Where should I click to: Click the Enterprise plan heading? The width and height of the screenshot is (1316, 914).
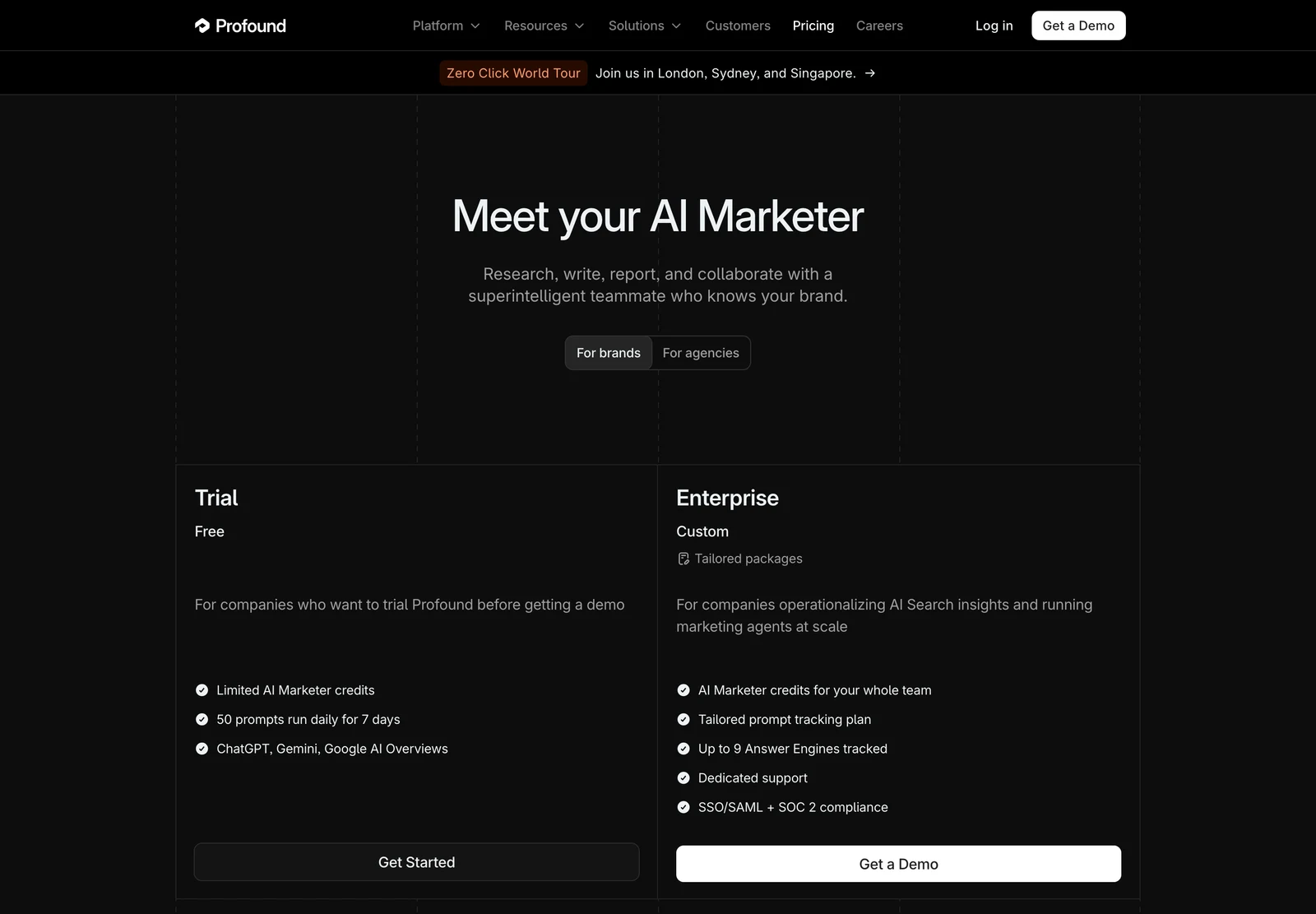(x=727, y=498)
